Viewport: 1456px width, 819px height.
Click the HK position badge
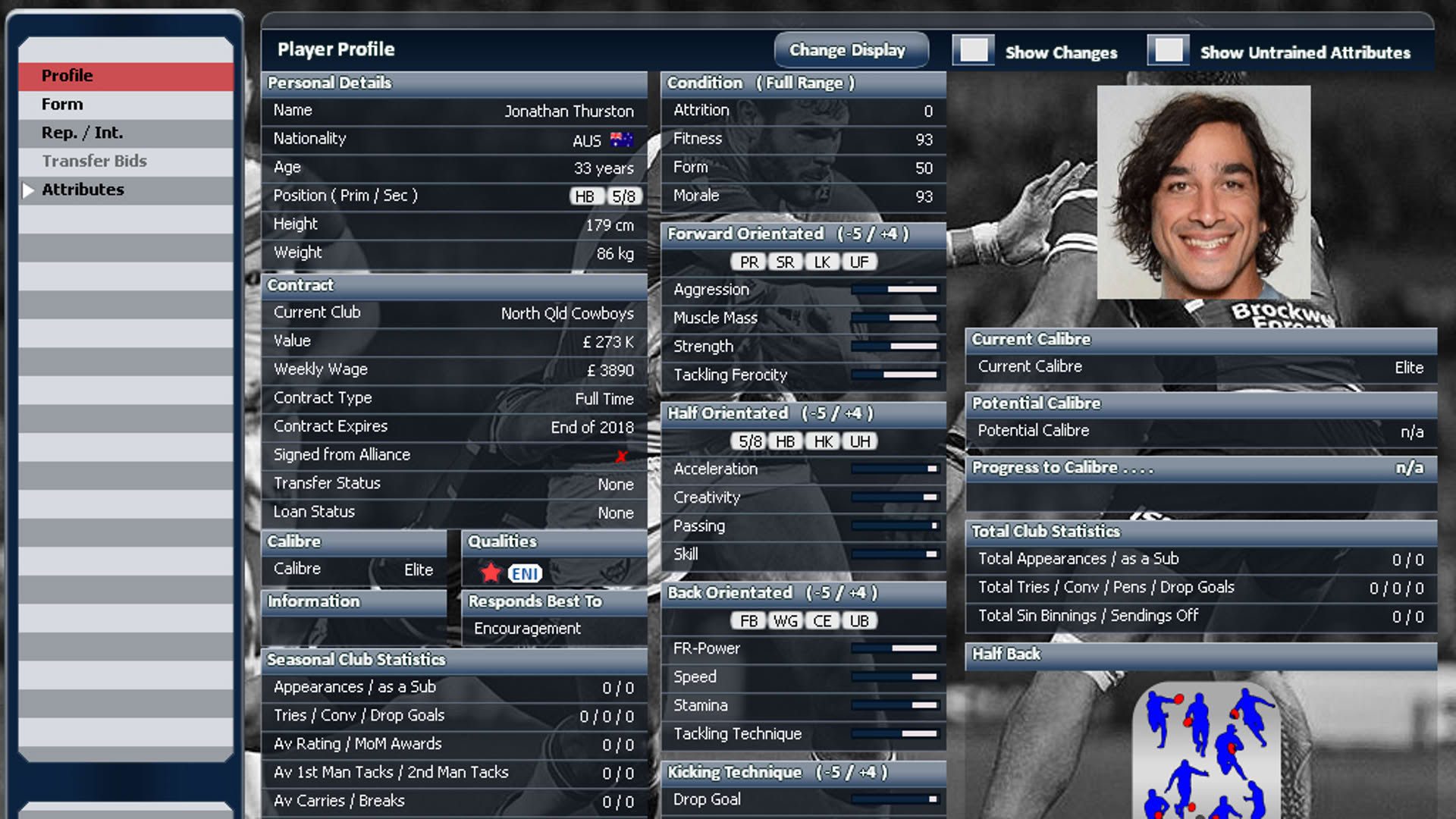[x=822, y=441]
